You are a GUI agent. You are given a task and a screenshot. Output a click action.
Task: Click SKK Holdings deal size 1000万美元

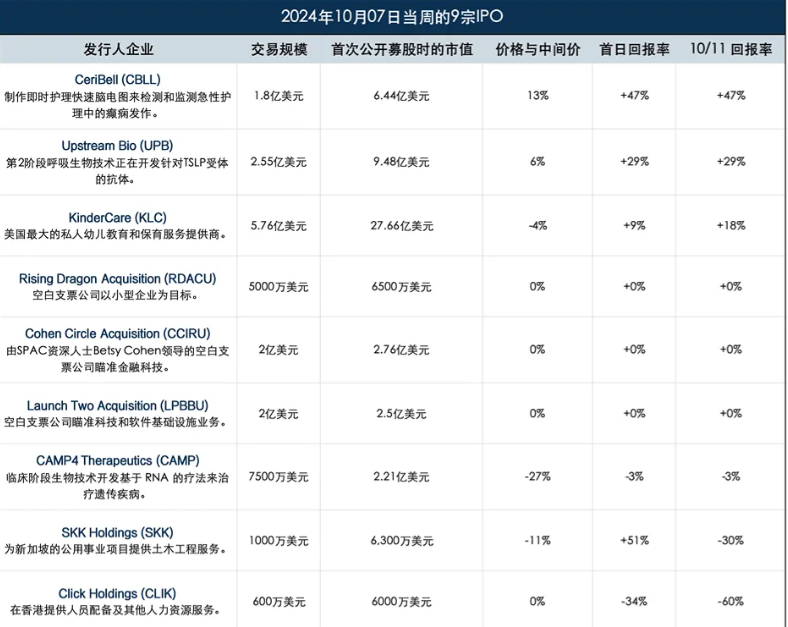(278, 541)
